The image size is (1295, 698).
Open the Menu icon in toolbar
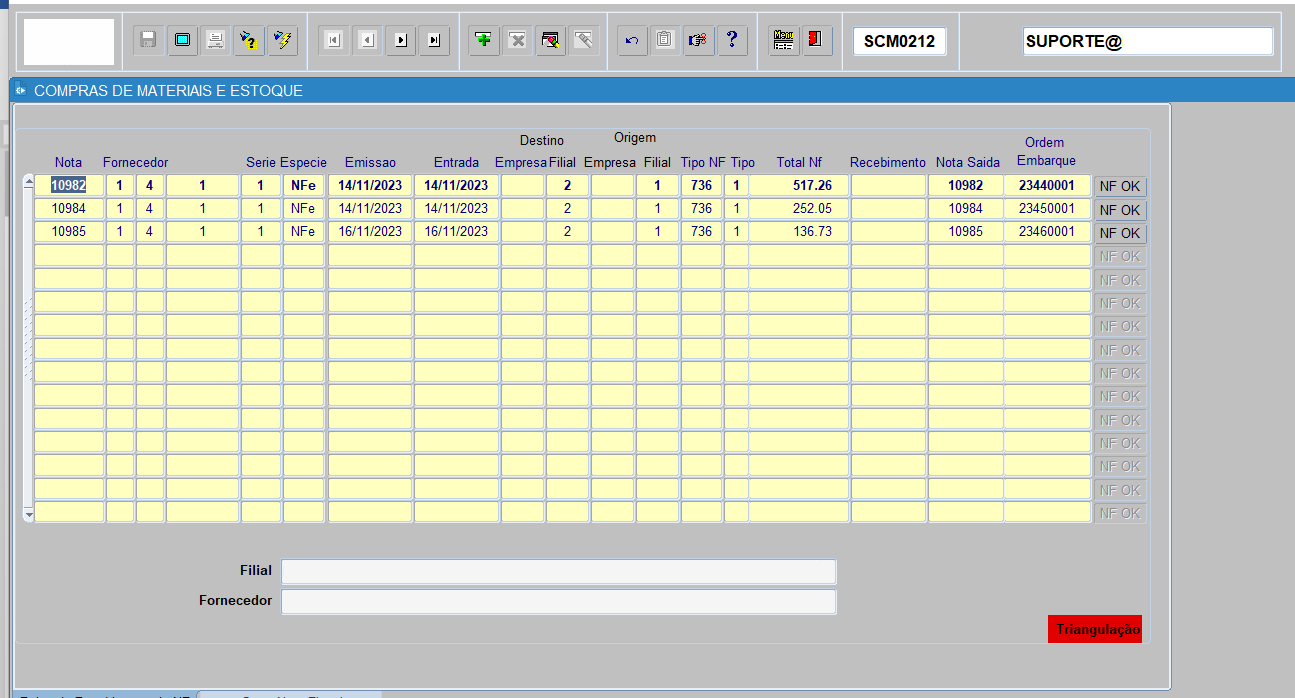(784, 40)
